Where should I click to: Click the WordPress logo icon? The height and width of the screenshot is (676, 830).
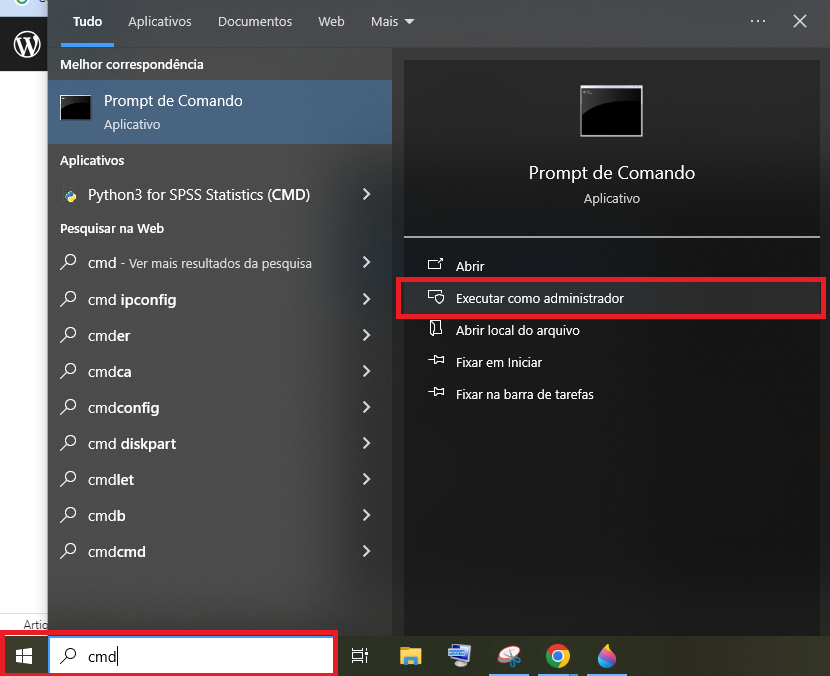[x=26, y=44]
